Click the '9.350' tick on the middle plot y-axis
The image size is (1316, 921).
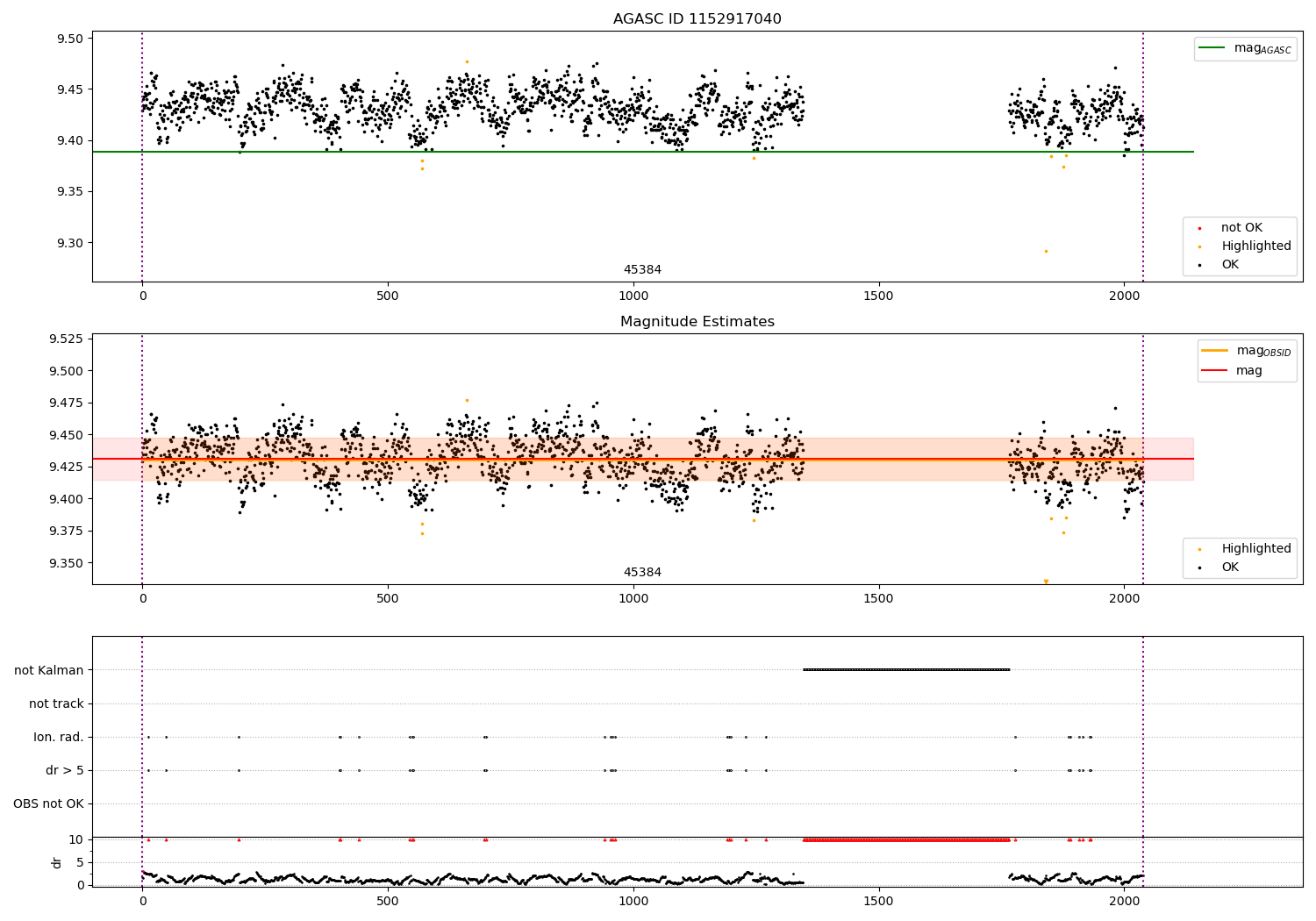point(67,564)
